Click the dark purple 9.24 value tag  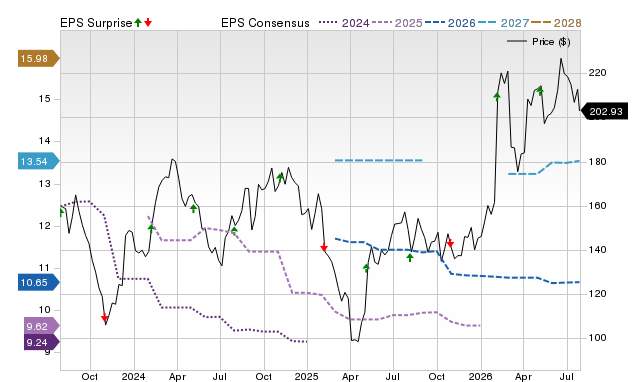[42, 342]
